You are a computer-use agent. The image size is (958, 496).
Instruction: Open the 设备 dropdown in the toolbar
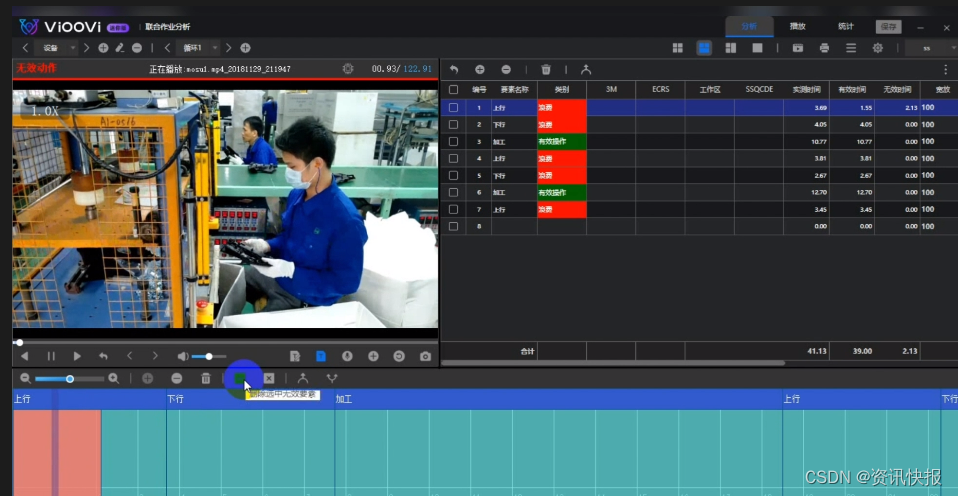pyautogui.click(x=56, y=48)
